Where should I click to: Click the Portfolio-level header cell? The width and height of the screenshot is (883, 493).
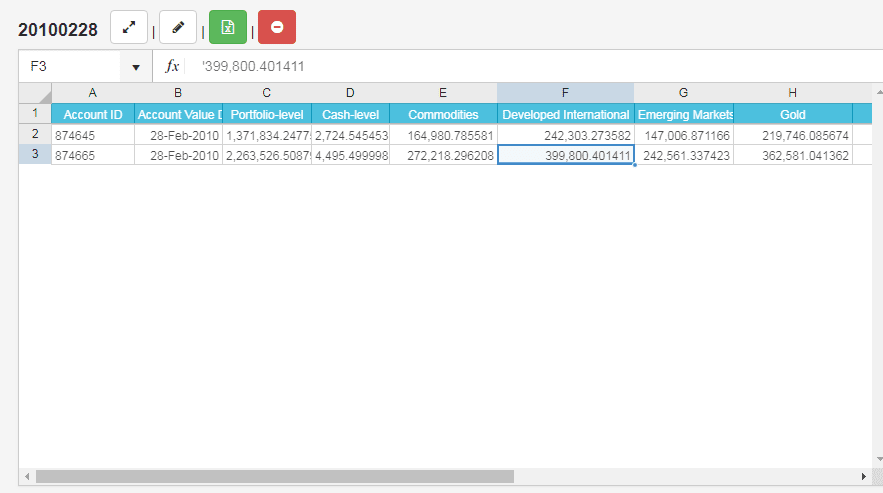point(266,114)
